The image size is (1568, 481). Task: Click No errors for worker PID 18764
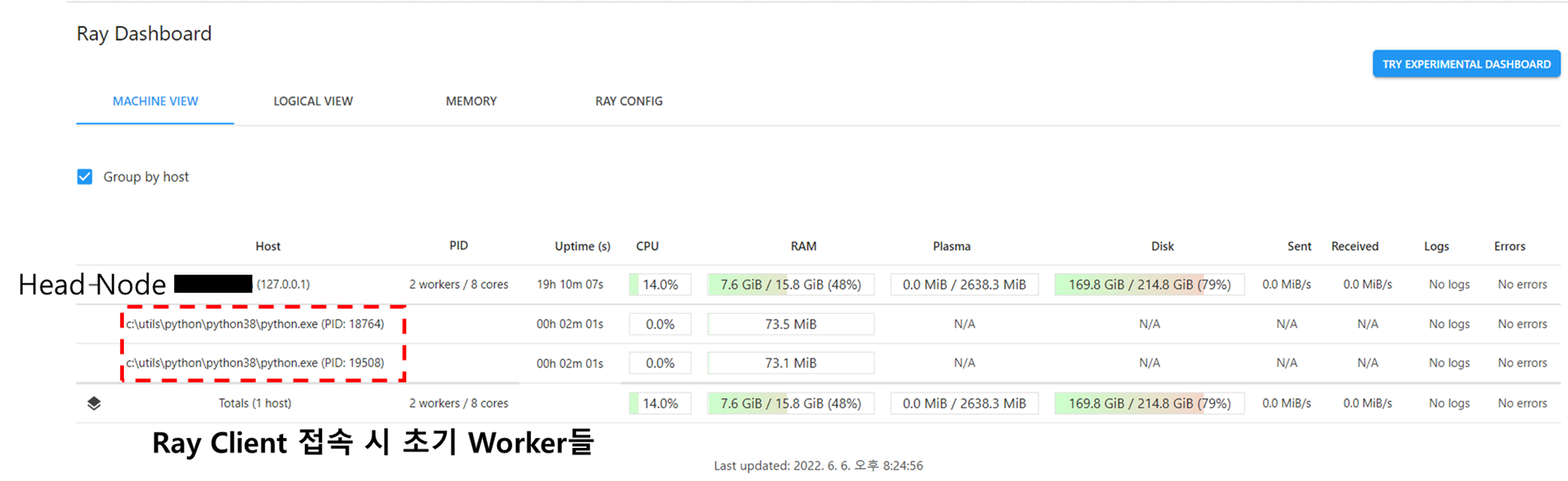[x=1523, y=324]
